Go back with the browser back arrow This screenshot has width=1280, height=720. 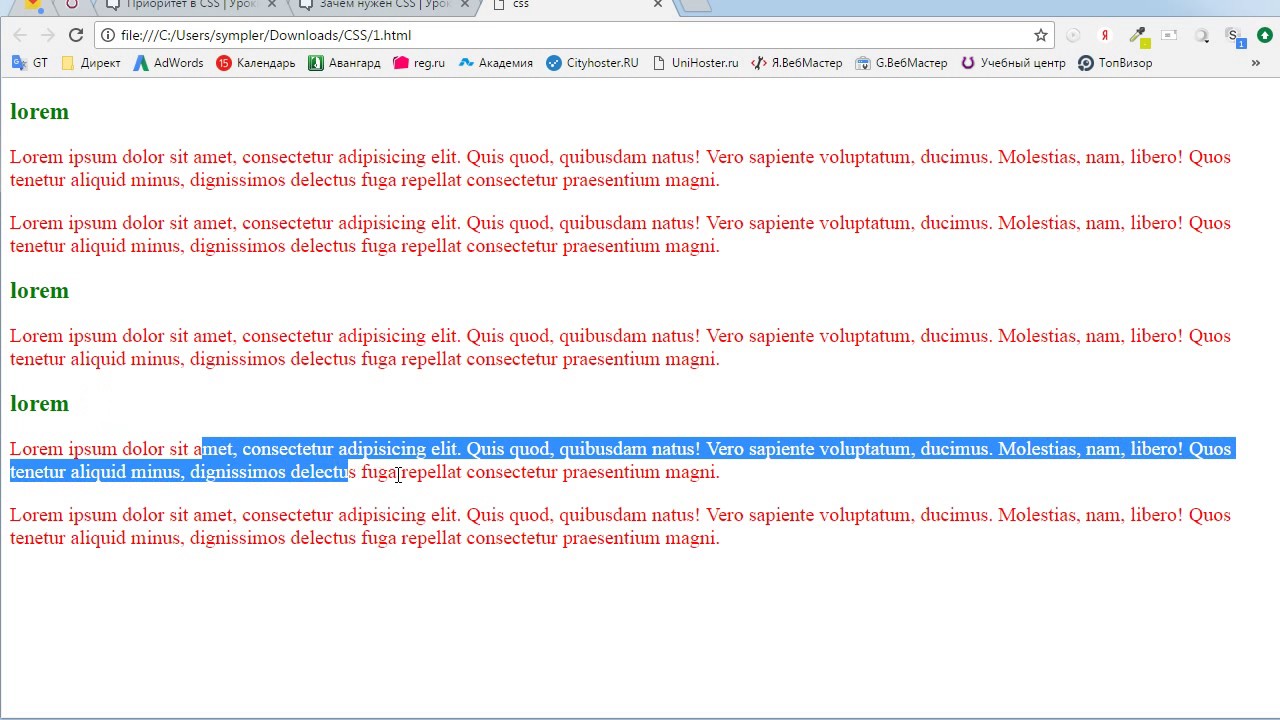point(20,35)
